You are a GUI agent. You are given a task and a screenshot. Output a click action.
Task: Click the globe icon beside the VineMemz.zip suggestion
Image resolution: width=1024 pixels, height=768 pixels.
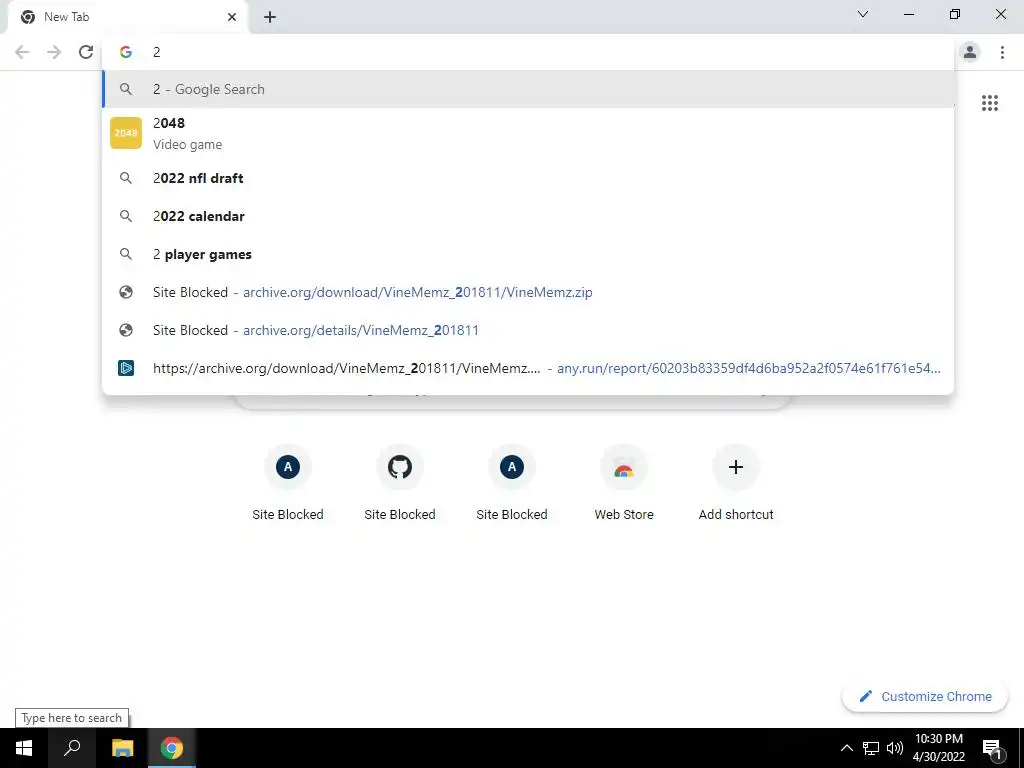(126, 292)
